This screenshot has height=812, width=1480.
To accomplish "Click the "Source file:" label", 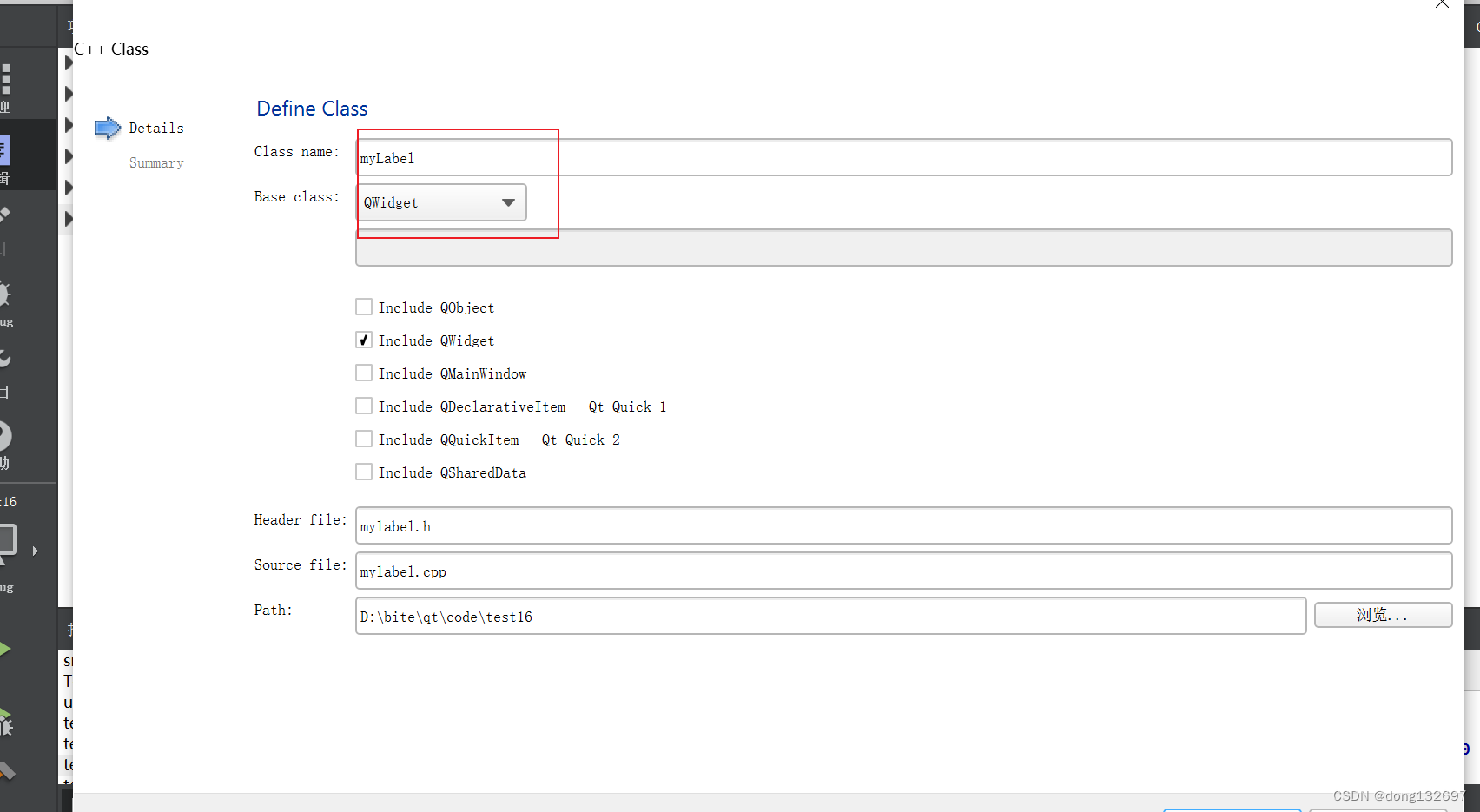I will tap(301, 565).
